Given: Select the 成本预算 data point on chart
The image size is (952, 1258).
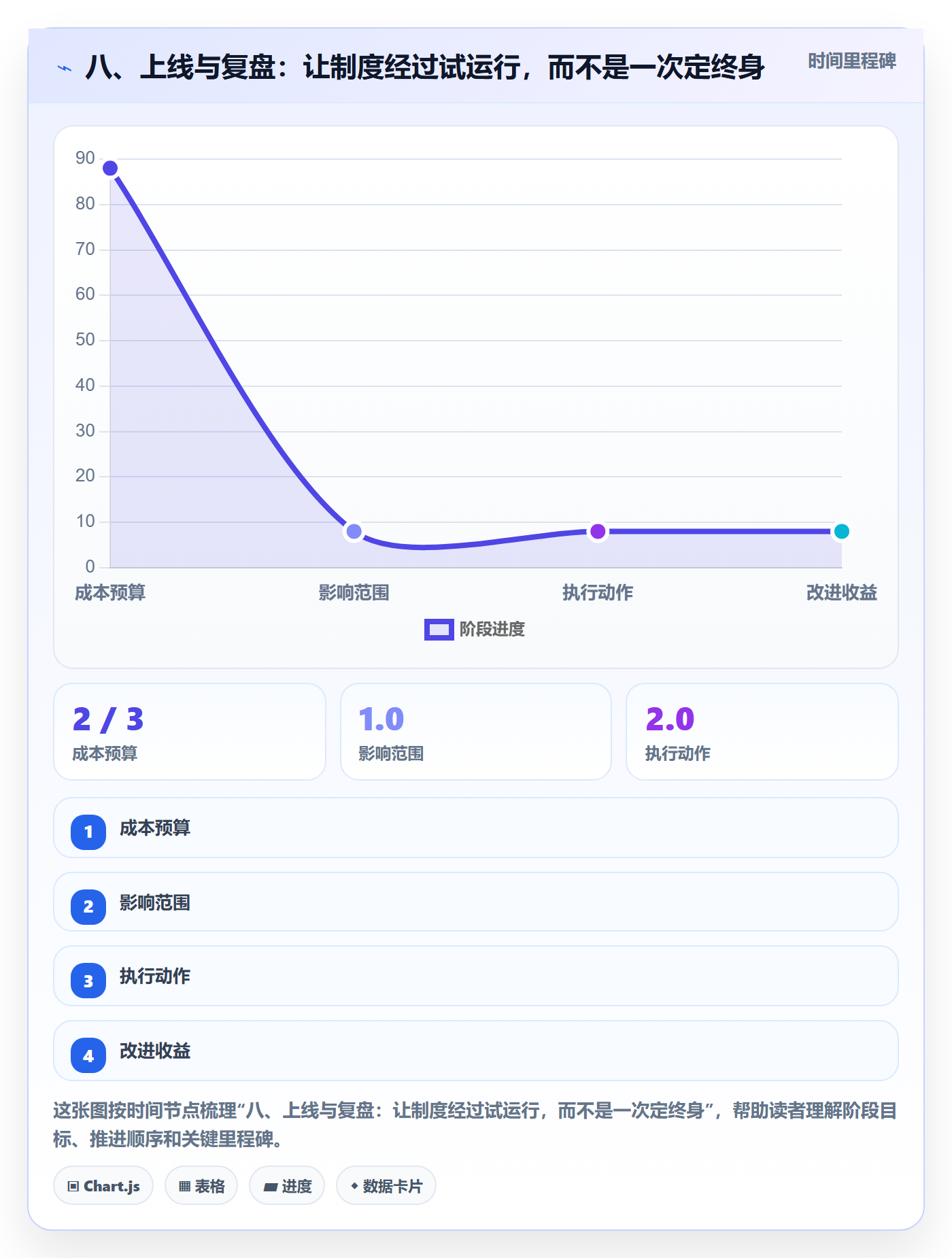Looking at the screenshot, I should (110, 168).
